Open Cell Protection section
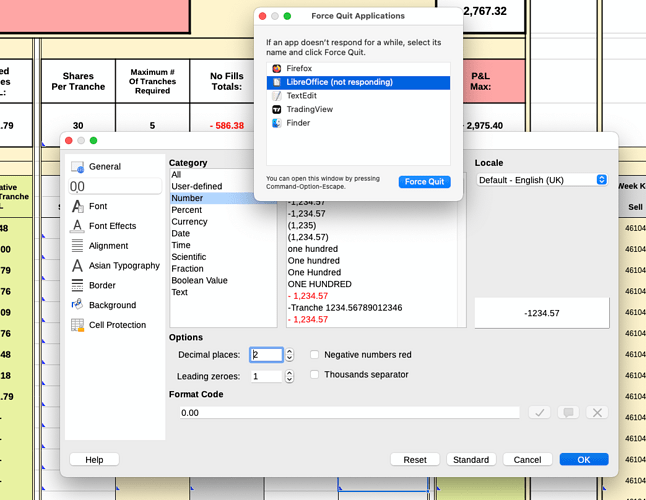646x500 pixels. coord(115,325)
